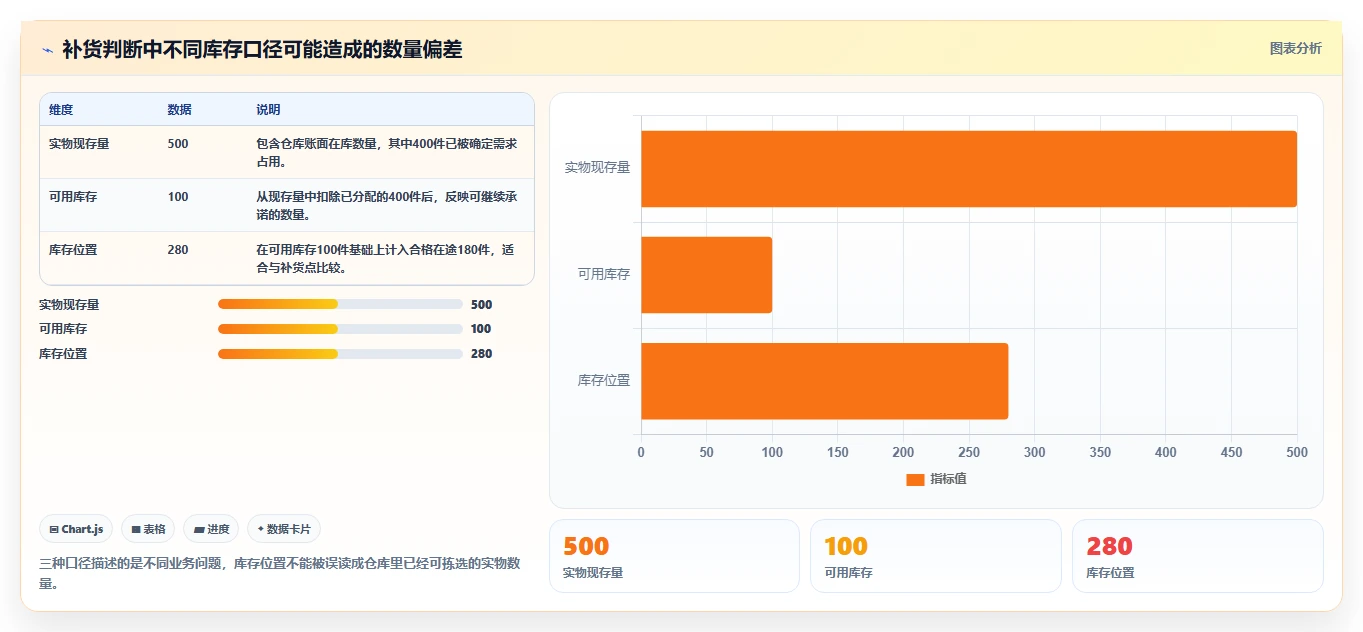The width and height of the screenshot is (1363, 632).
Task: Click the 图表分析 label in header
Action: point(1295,48)
